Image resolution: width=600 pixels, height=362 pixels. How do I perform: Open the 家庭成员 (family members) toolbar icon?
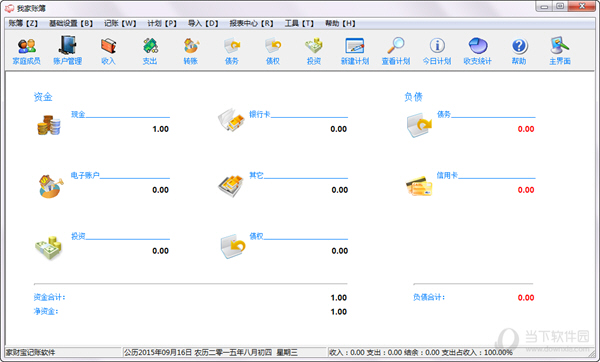click(x=26, y=51)
